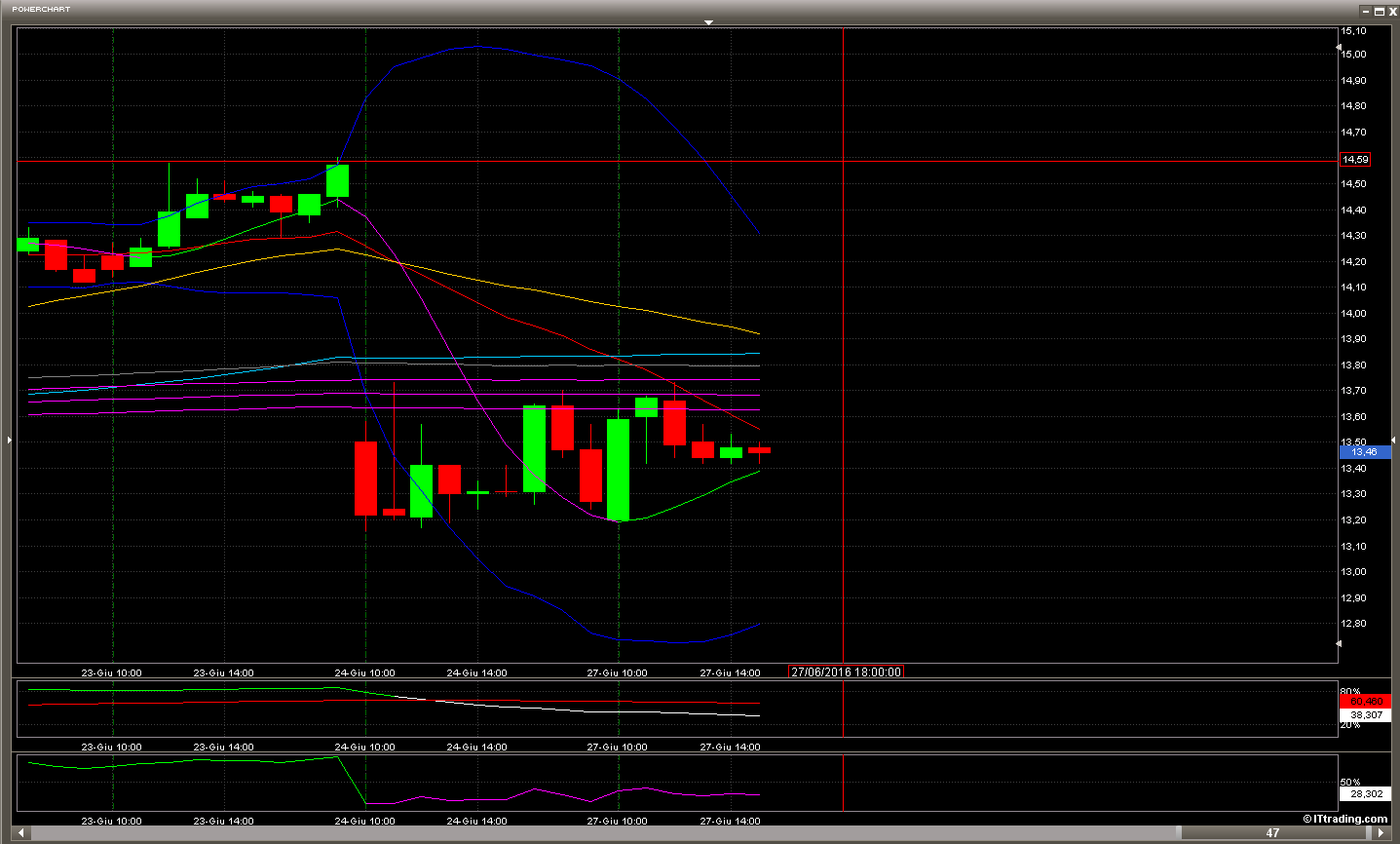Viewport: 1400px width, 844px height.
Task: Open the left side panel arrow
Action: pos(10,441)
